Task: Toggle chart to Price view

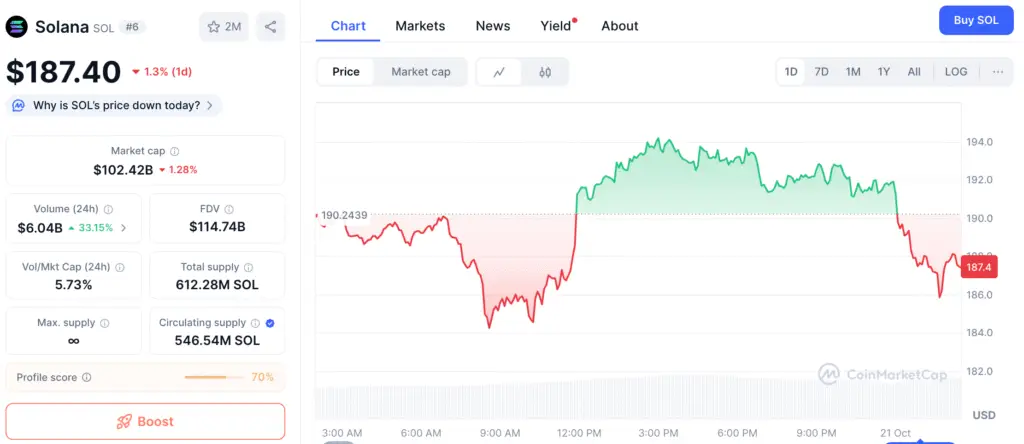Action: pyautogui.click(x=346, y=72)
